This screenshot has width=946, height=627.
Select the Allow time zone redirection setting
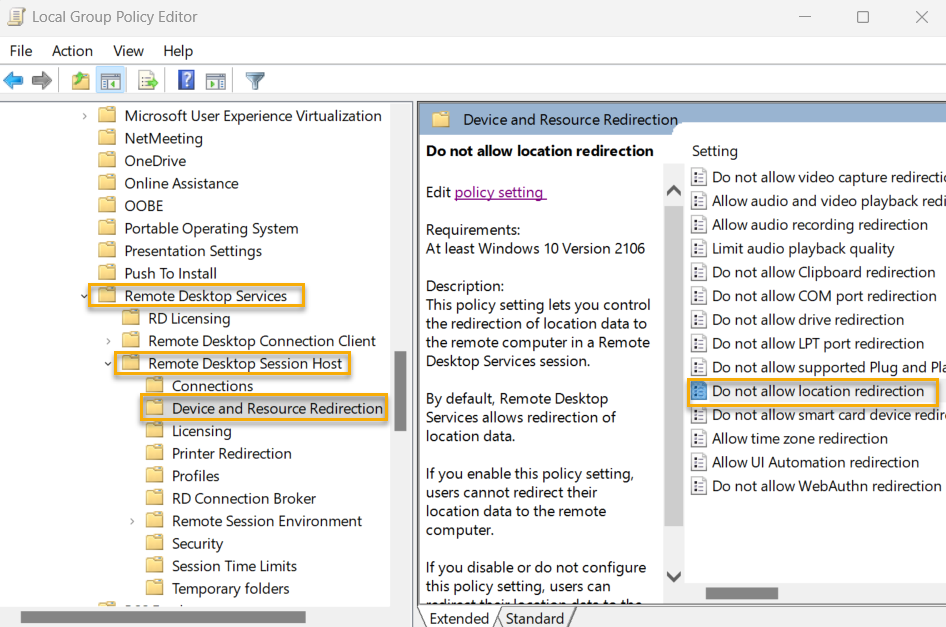(789, 438)
